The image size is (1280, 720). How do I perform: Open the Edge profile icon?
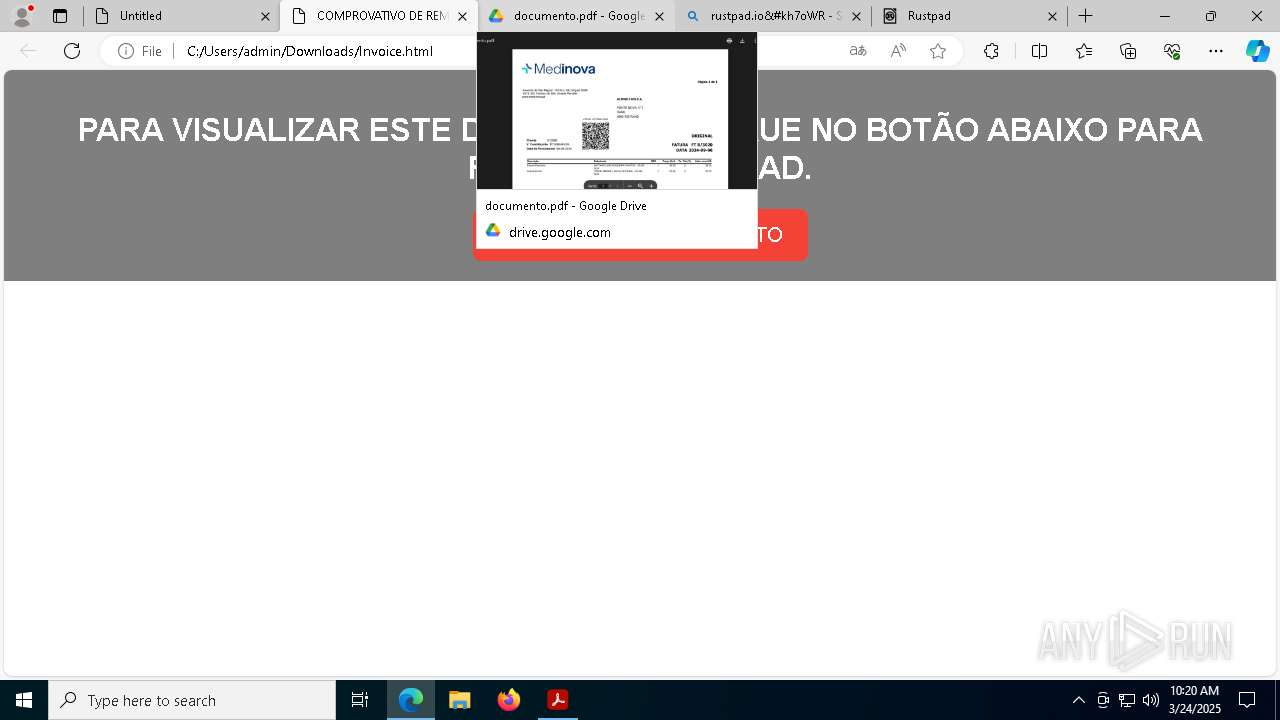click(x=22, y=16)
